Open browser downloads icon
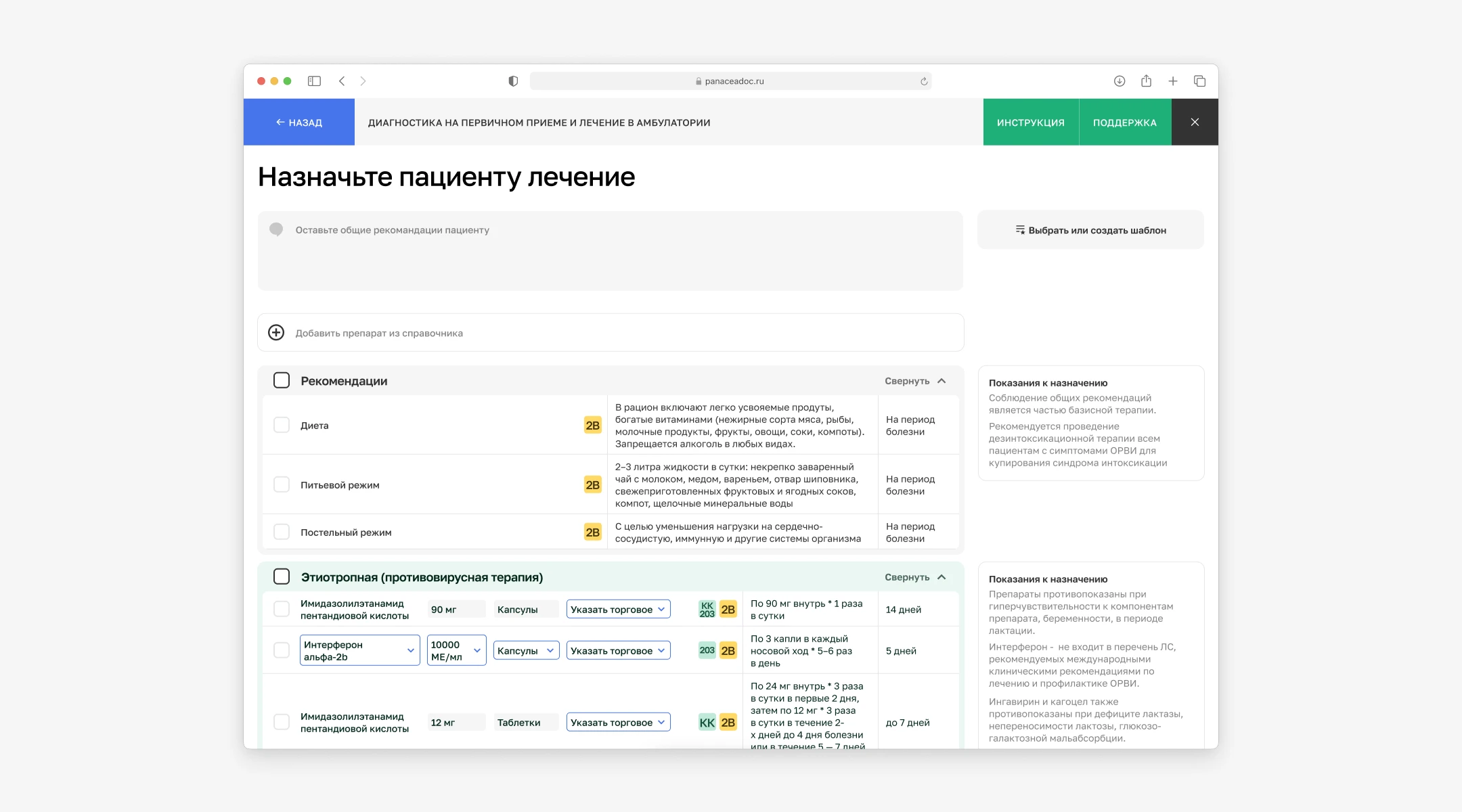Image resolution: width=1462 pixels, height=812 pixels. pos(1120,81)
